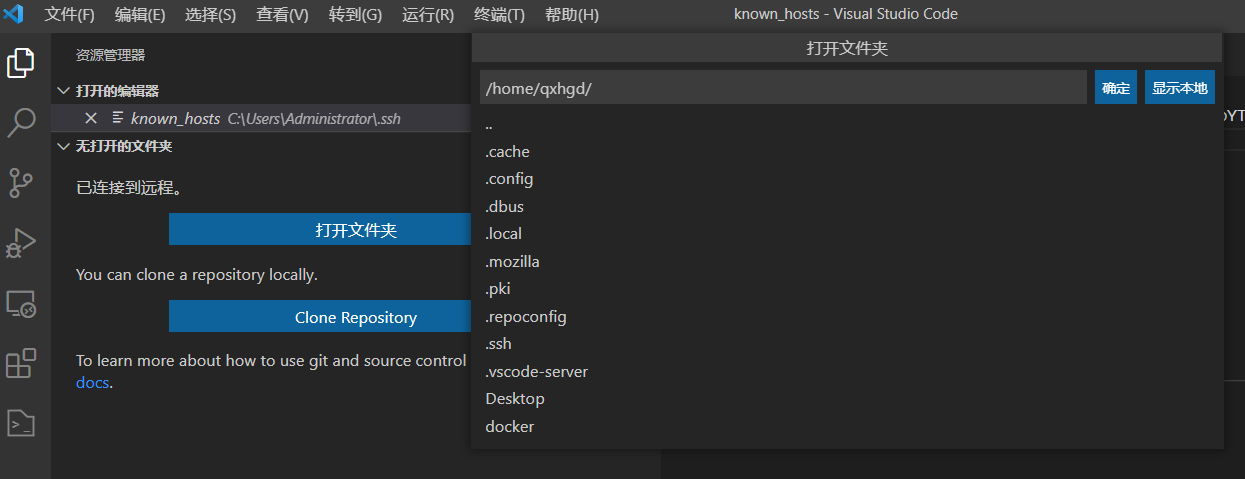Select the .local folder entry
Image resolution: width=1245 pixels, height=479 pixels.
pyautogui.click(x=847, y=234)
